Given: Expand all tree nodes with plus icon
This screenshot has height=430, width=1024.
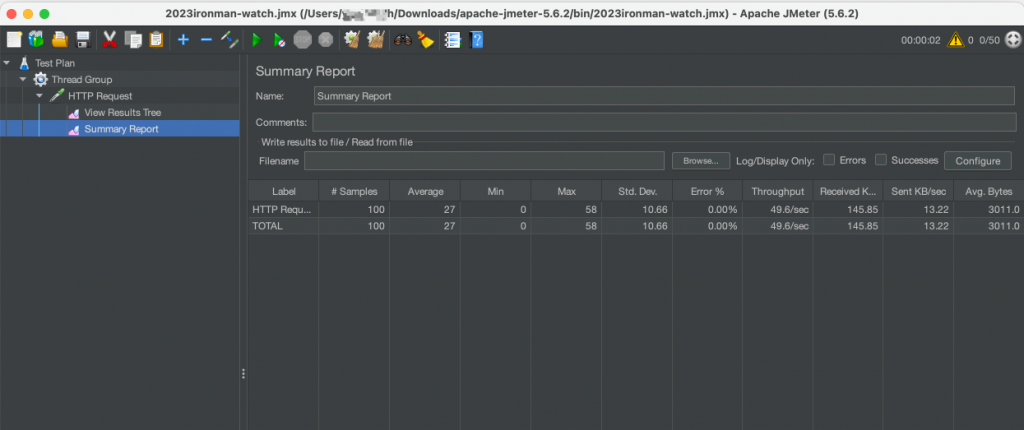Looking at the screenshot, I should click(x=184, y=40).
